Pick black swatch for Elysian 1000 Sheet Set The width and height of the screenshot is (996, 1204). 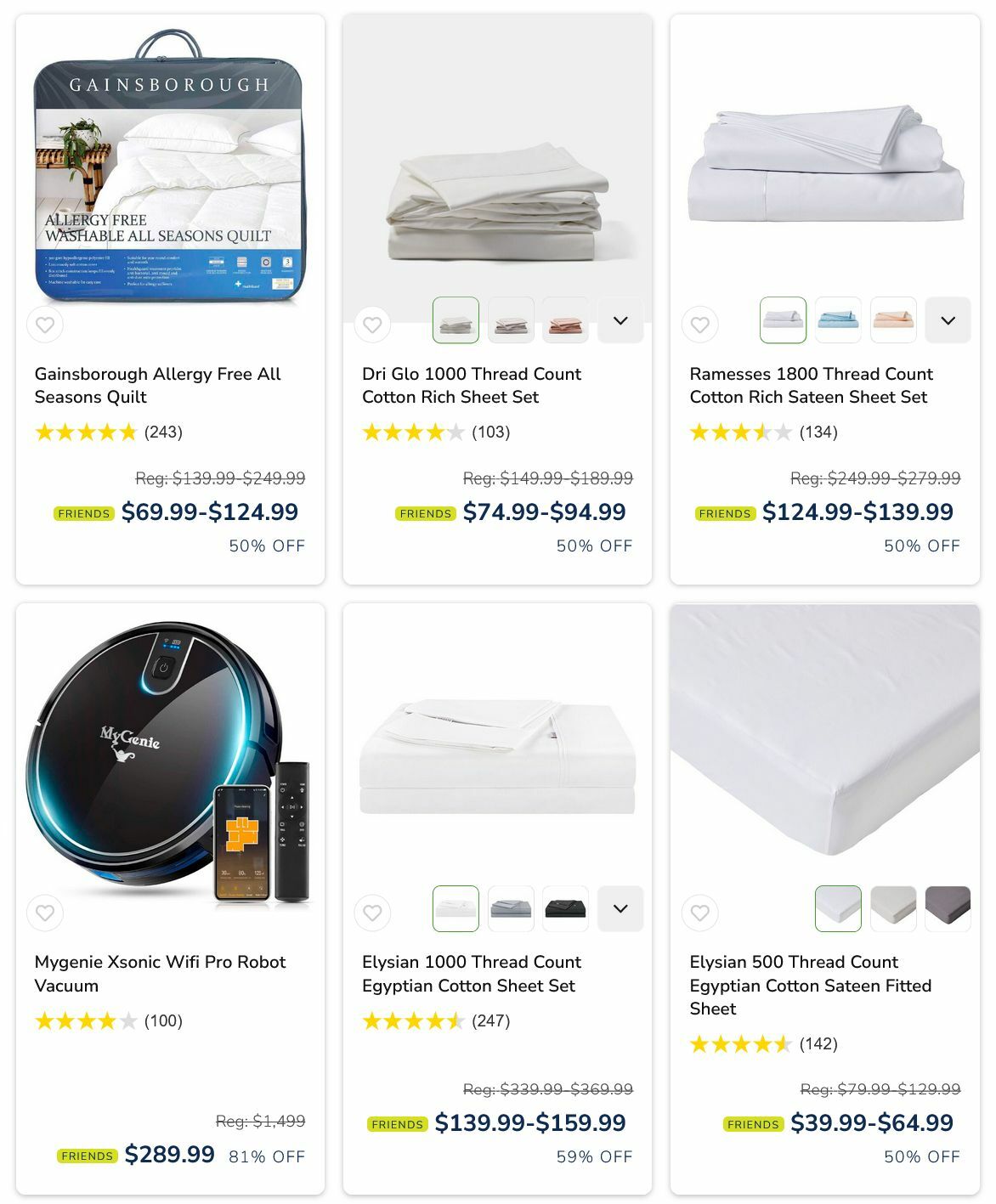[565, 908]
